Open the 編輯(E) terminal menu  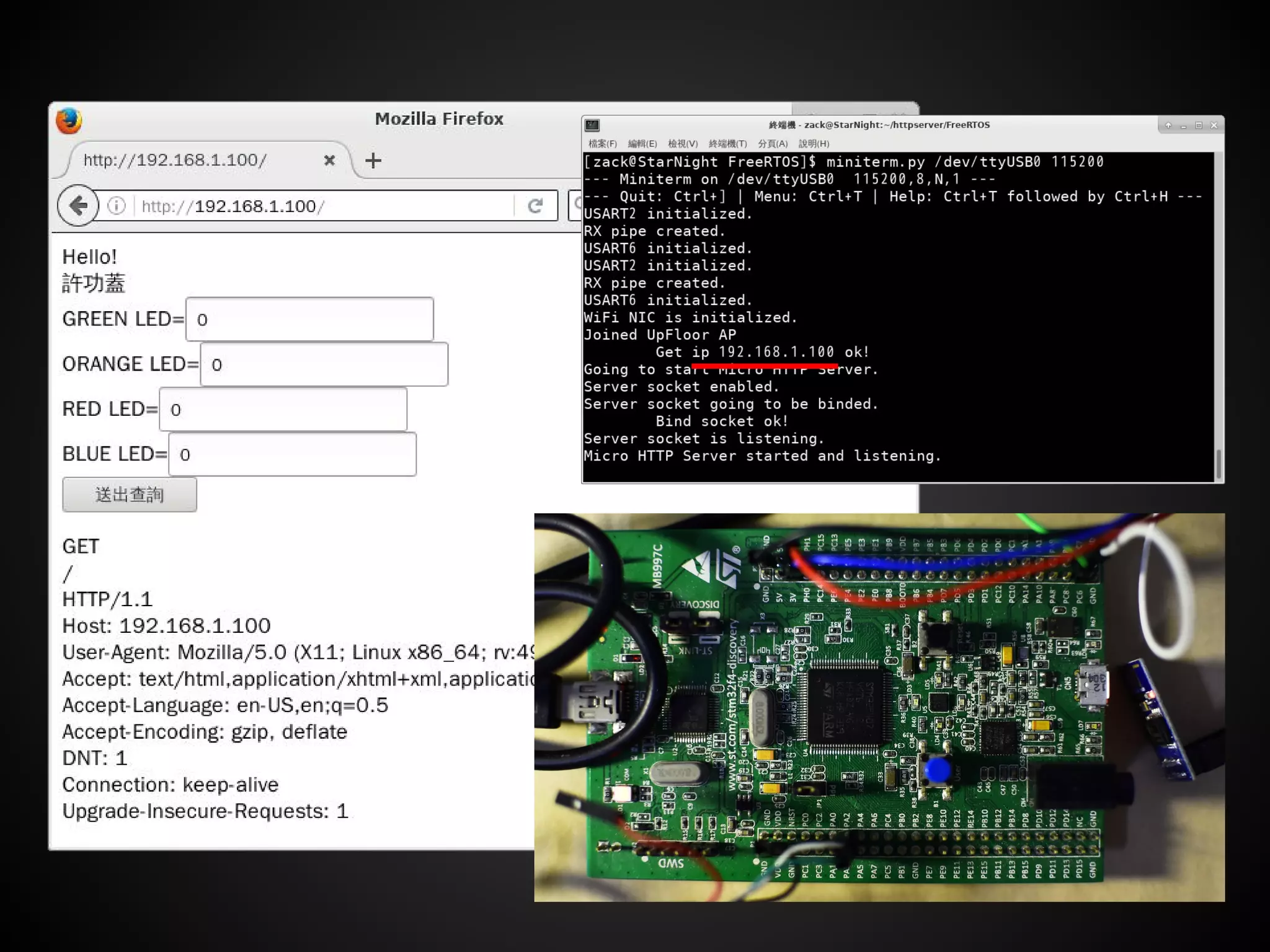642,144
